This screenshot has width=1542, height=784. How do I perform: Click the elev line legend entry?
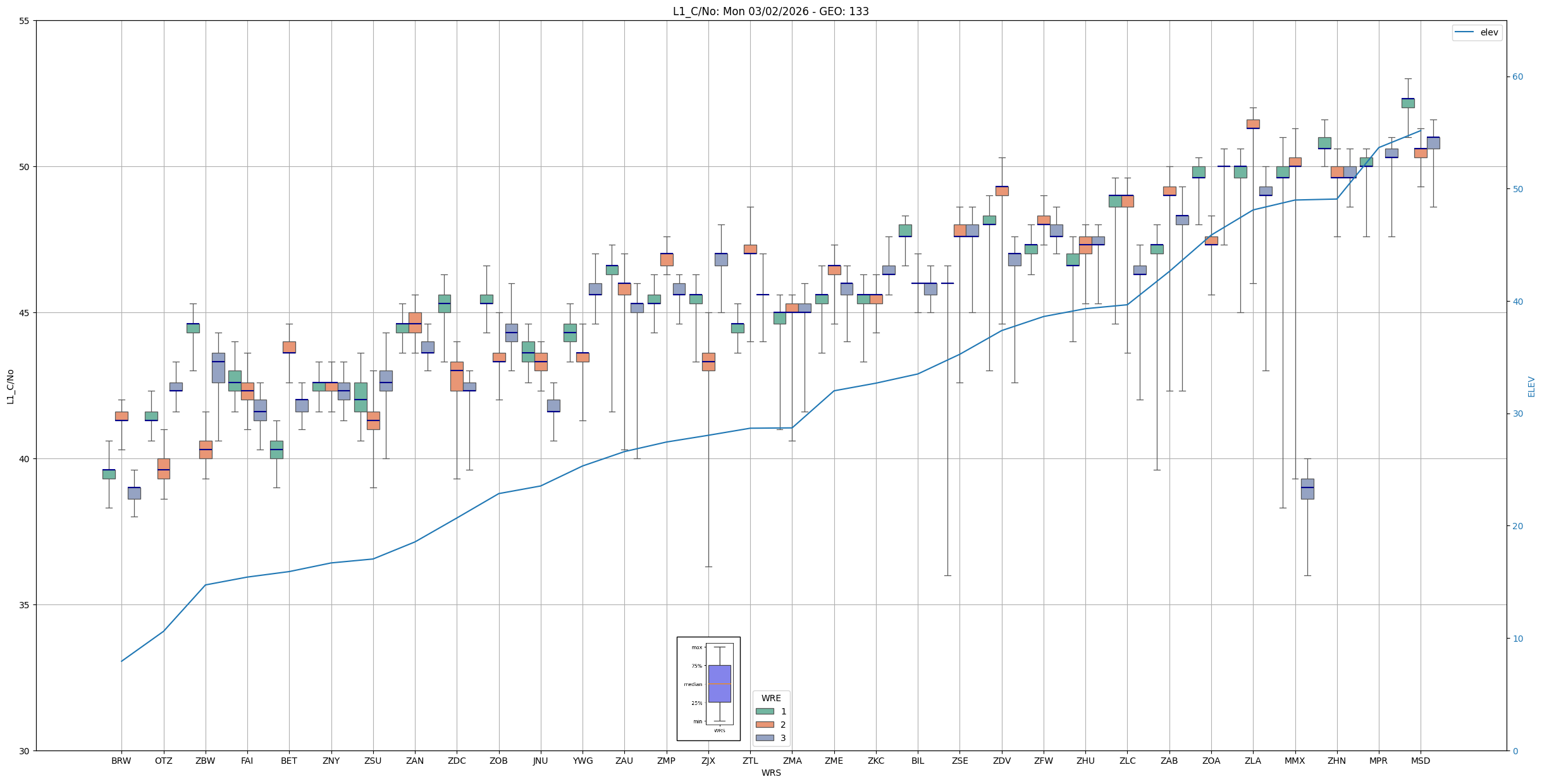1476,32
